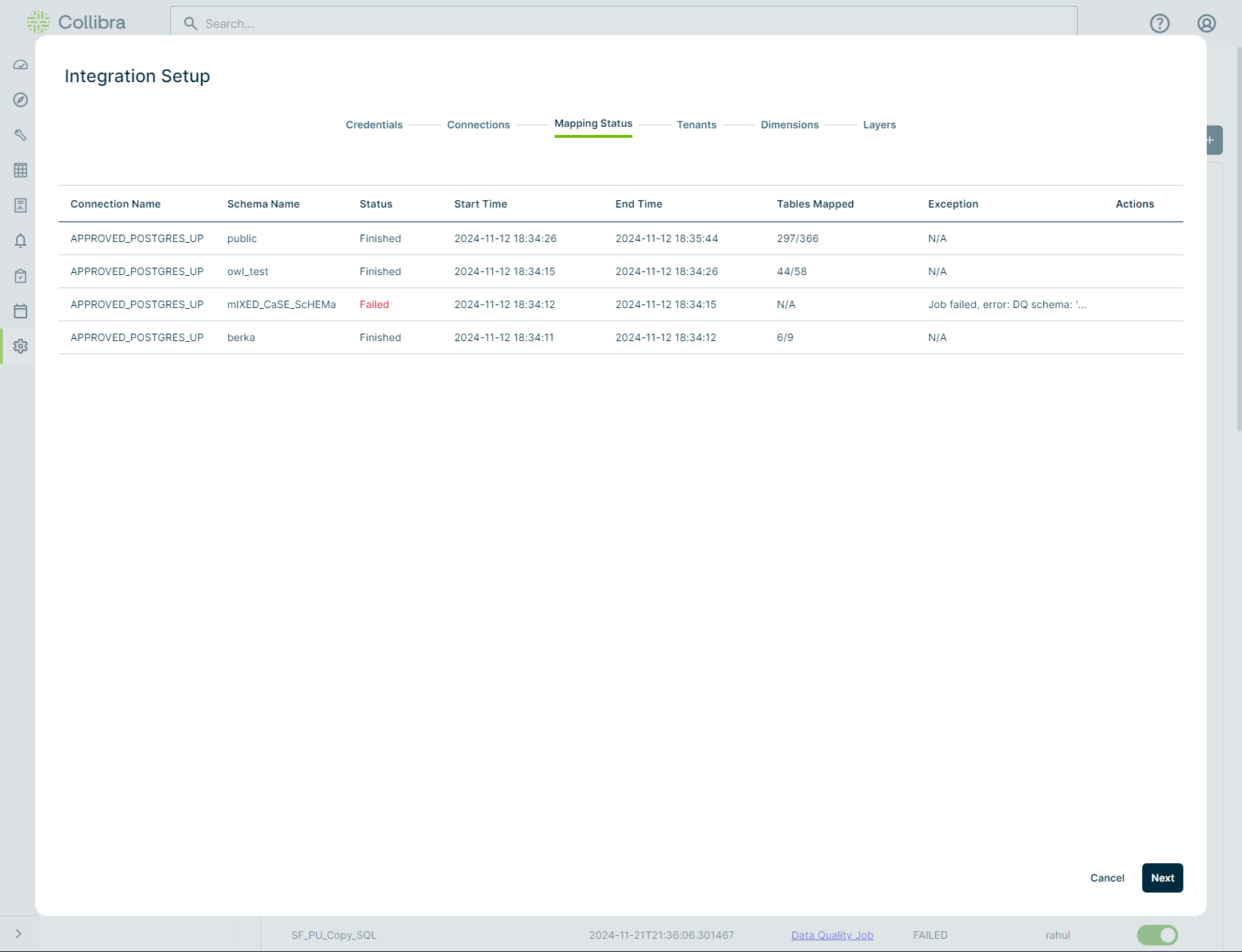This screenshot has height=952, width=1242.
Task: Open the Jobs clipboard icon in sidebar
Action: click(20, 276)
